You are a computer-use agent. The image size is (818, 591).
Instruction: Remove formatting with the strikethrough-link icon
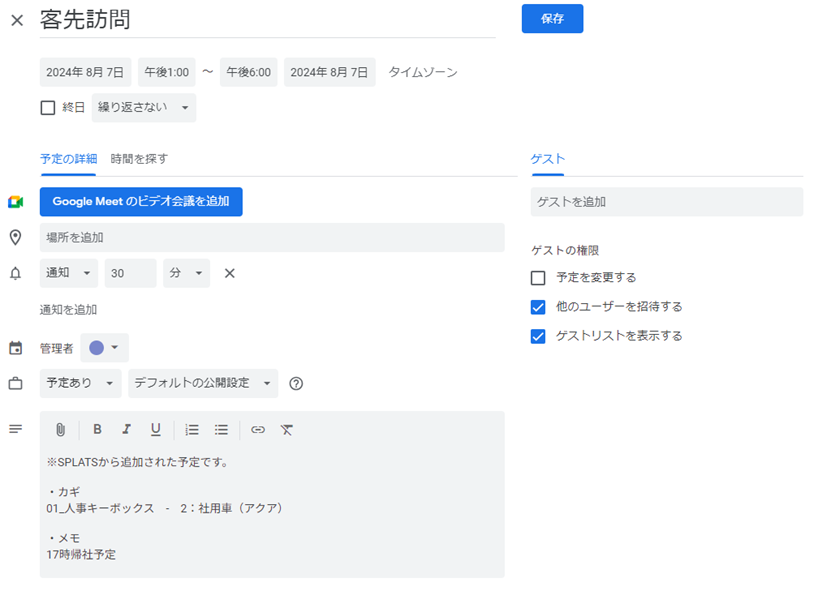point(287,429)
